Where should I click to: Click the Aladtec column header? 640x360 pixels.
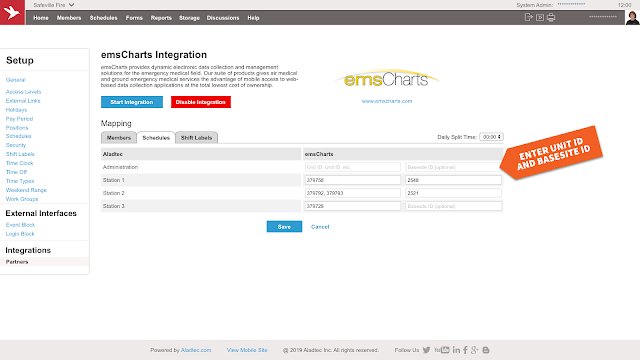[113, 154]
